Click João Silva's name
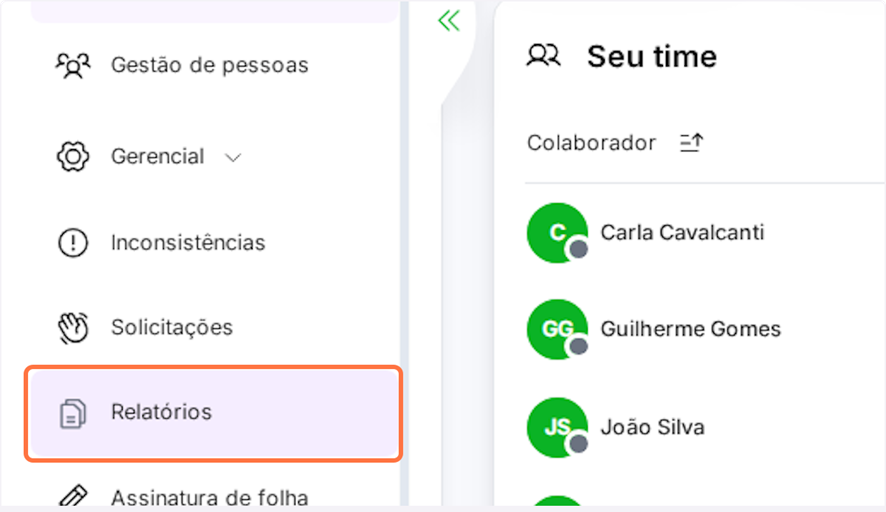The image size is (886, 512). click(x=652, y=427)
